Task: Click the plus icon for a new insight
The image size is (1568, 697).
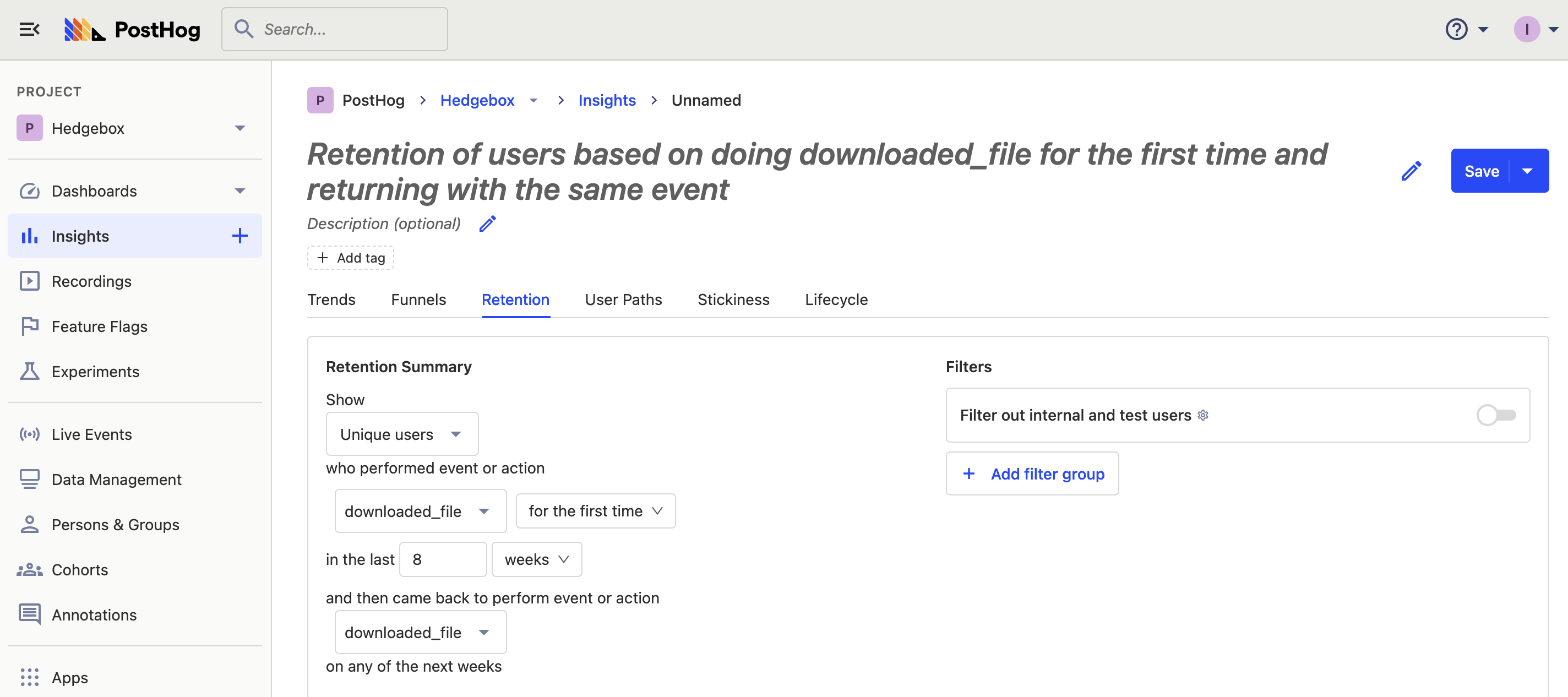Action: pyautogui.click(x=240, y=236)
